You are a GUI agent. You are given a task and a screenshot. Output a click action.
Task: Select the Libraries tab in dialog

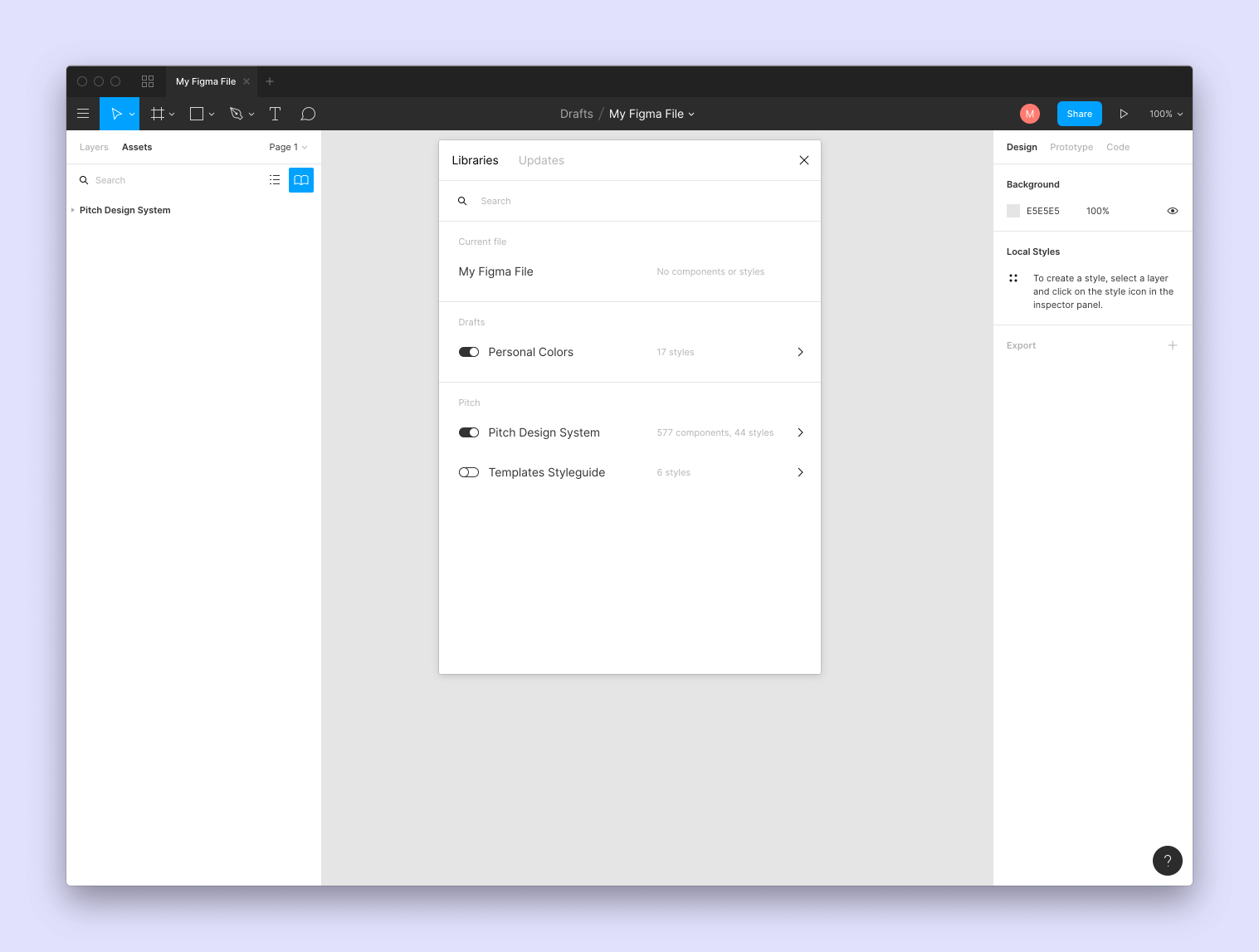pyautogui.click(x=475, y=160)
